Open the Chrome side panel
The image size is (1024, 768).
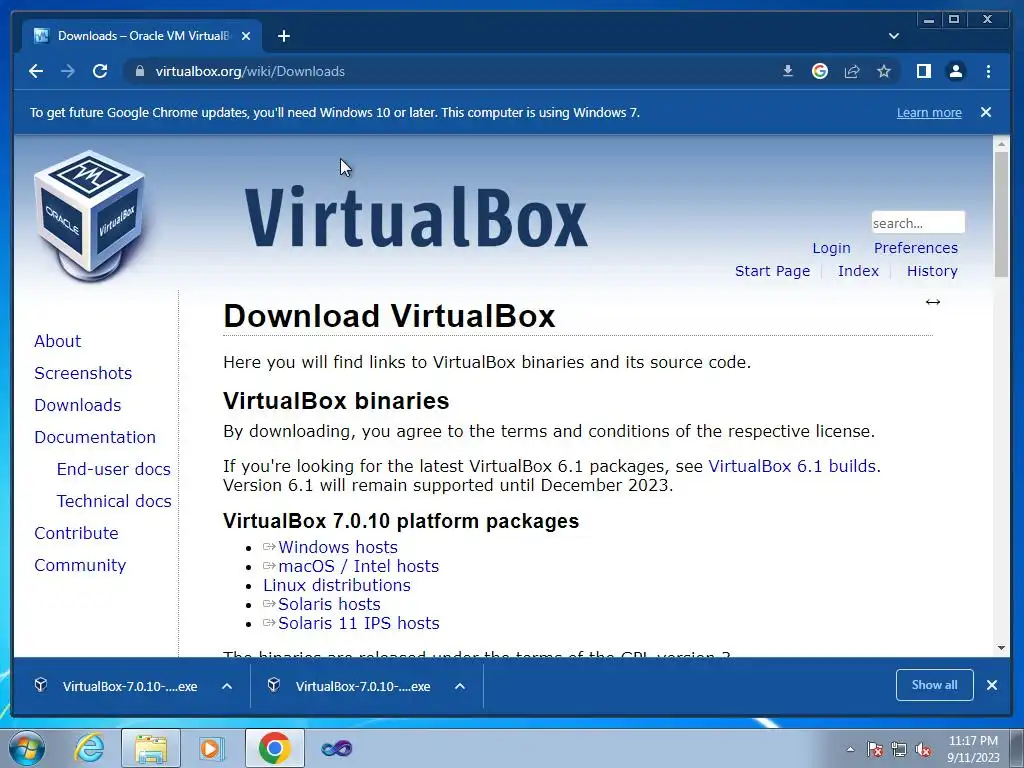coord(923,71)
